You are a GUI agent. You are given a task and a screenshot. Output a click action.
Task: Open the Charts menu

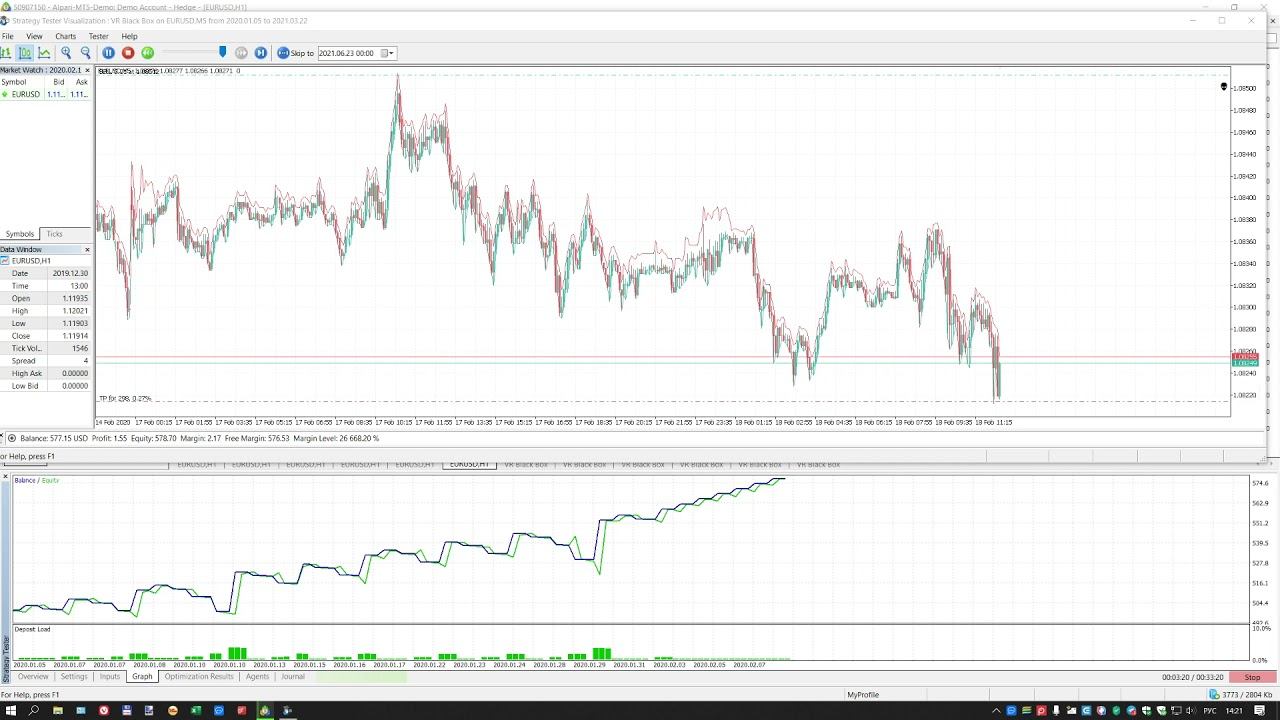pyautogui.click(x=65, y=36)
